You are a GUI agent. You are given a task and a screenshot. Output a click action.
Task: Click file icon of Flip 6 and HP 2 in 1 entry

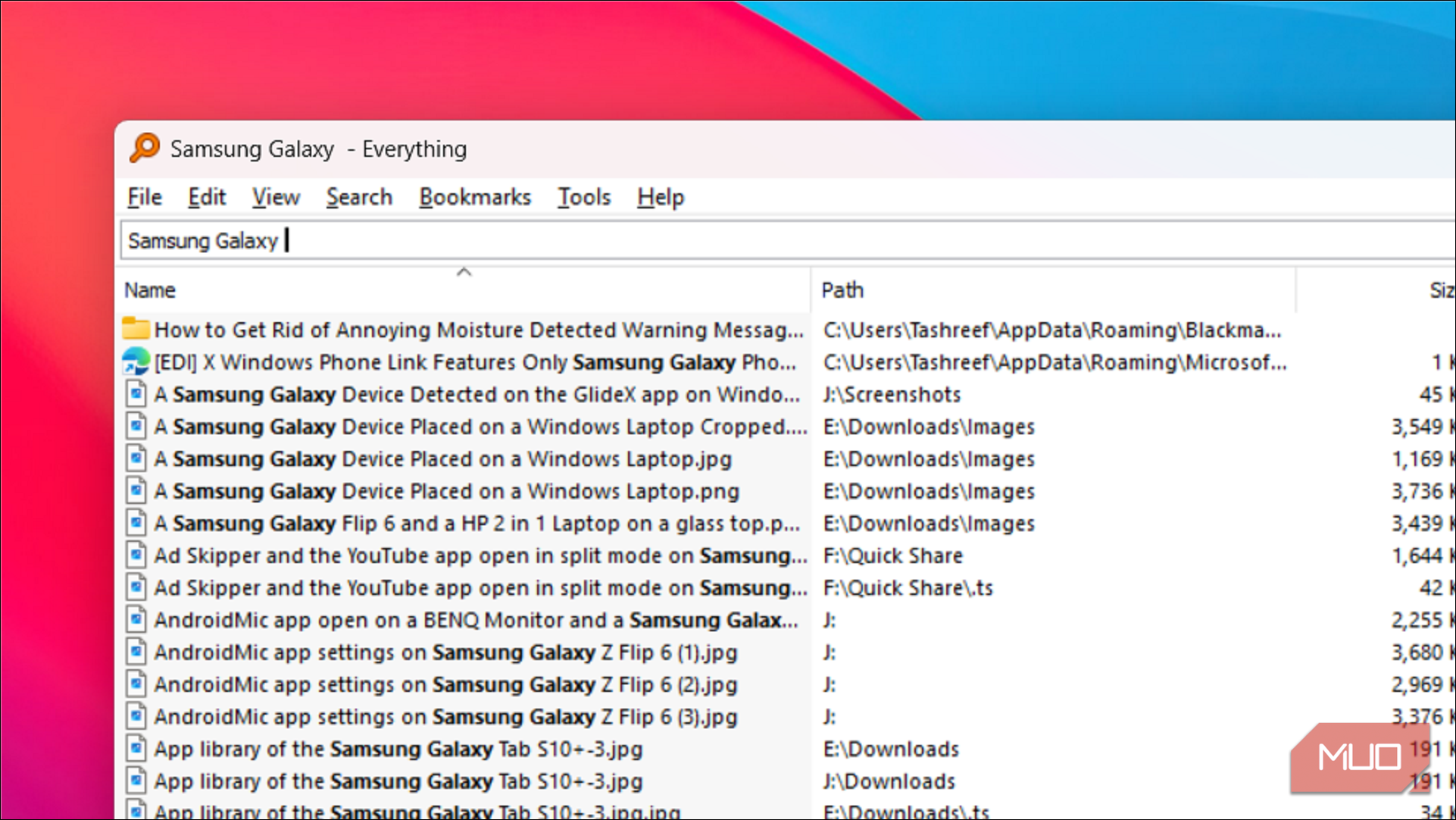(x=136, y=523)
